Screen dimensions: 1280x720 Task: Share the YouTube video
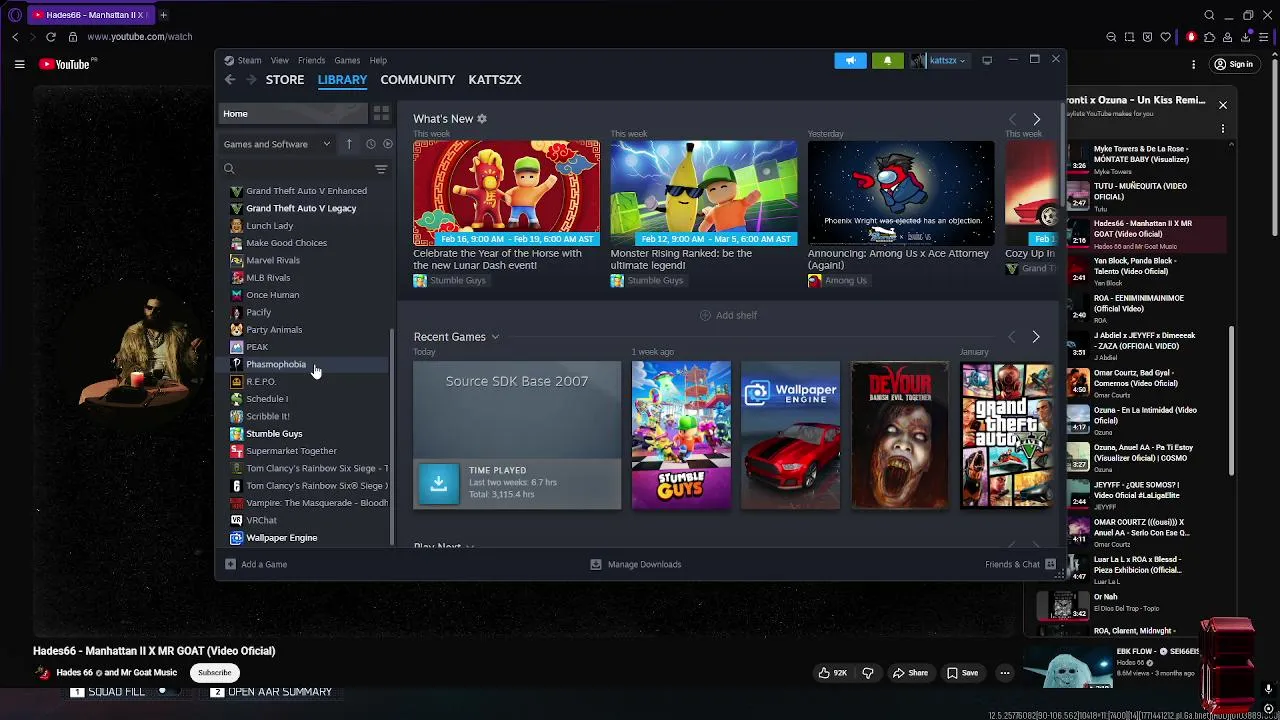pos(910,673)
